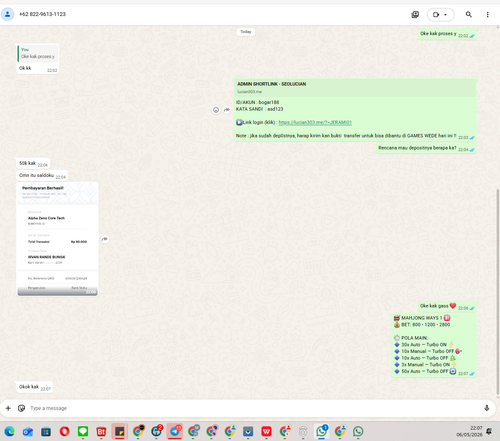
Task: Open the contact profile avatar
Action: point(7,14)
